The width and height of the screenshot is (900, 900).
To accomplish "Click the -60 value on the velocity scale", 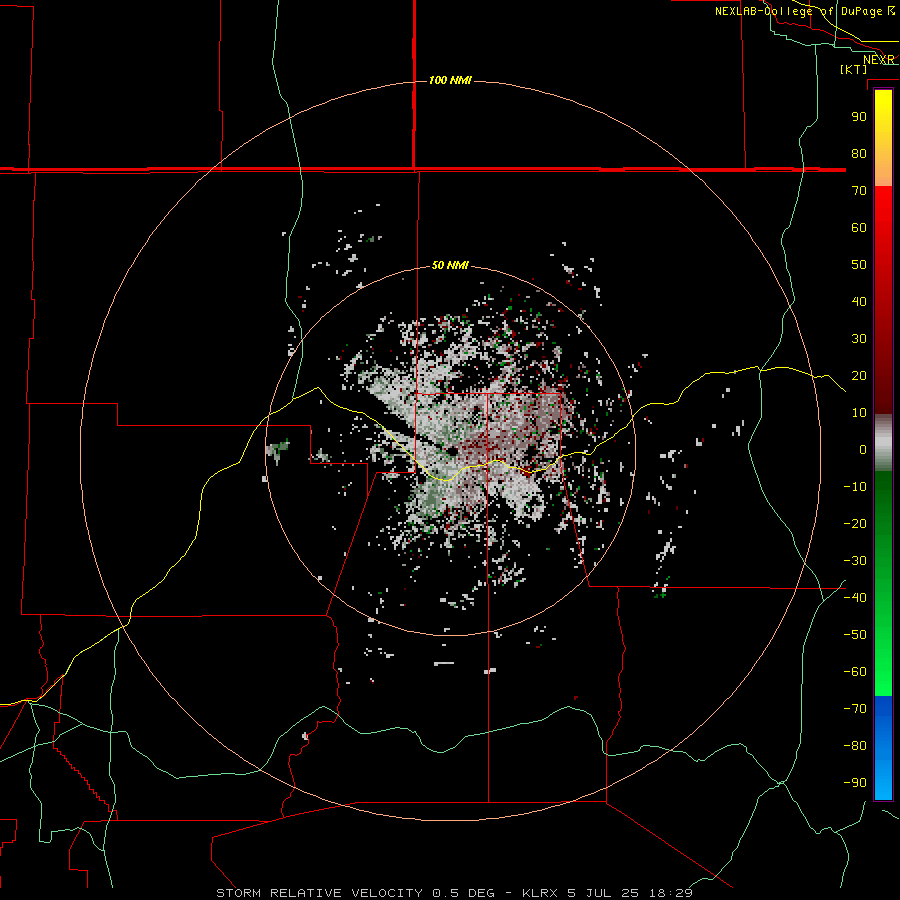I will [x=855, y=672].
